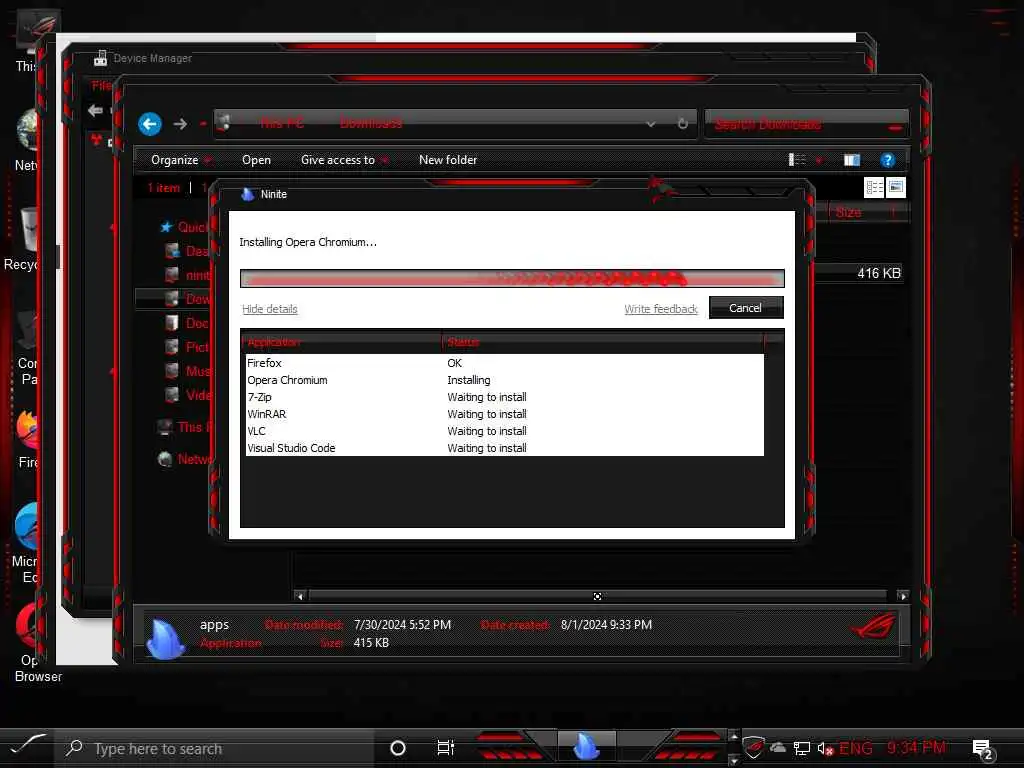Open Firefox desktop shortcut
1024x768 pixels.
(27, 439)
